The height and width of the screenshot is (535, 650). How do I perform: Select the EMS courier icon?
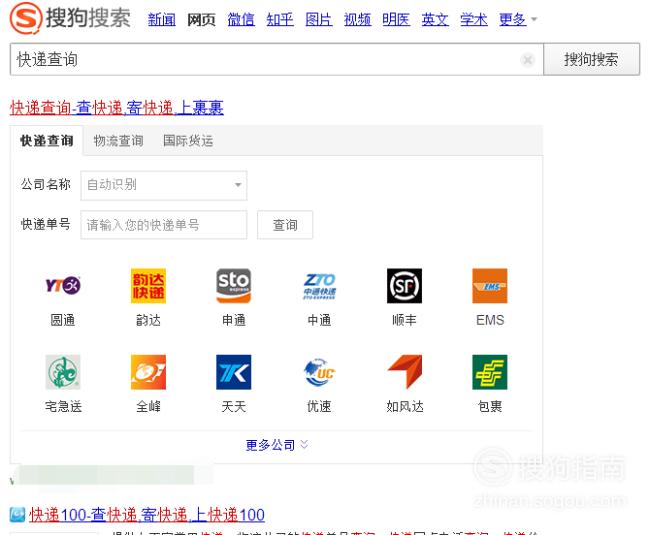(x=490, y=286)
